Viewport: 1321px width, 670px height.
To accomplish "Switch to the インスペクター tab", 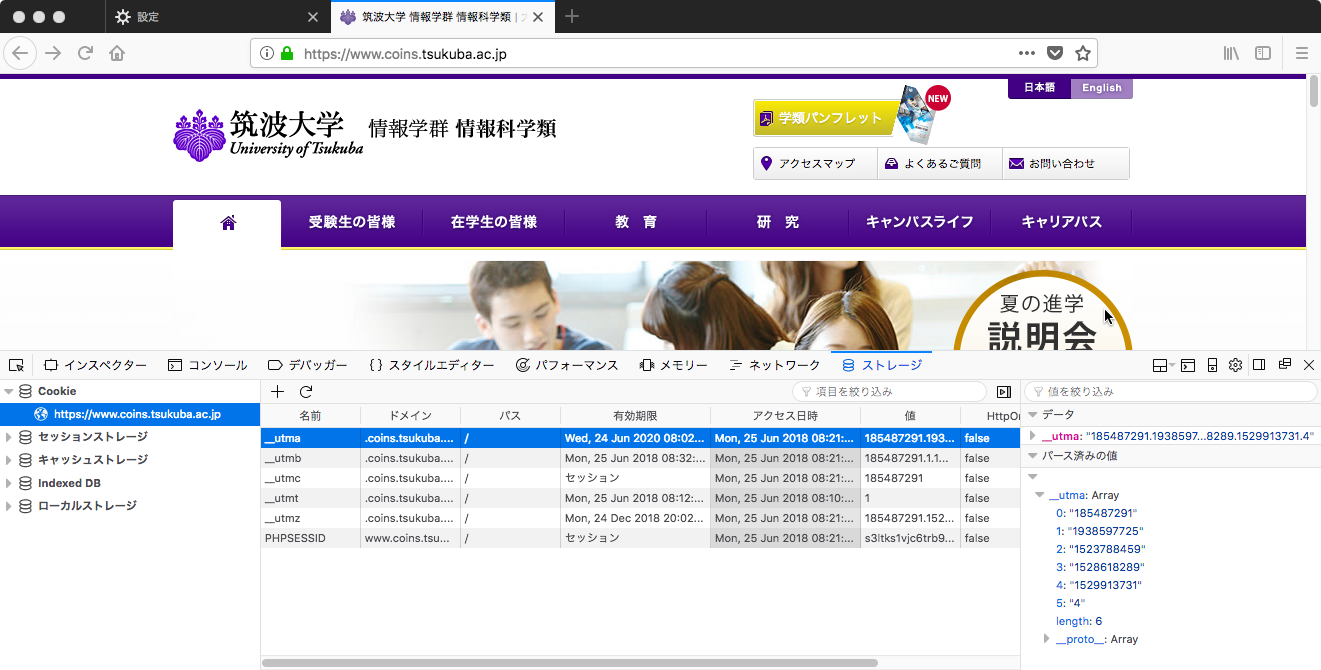I will (x=95, y=365).
